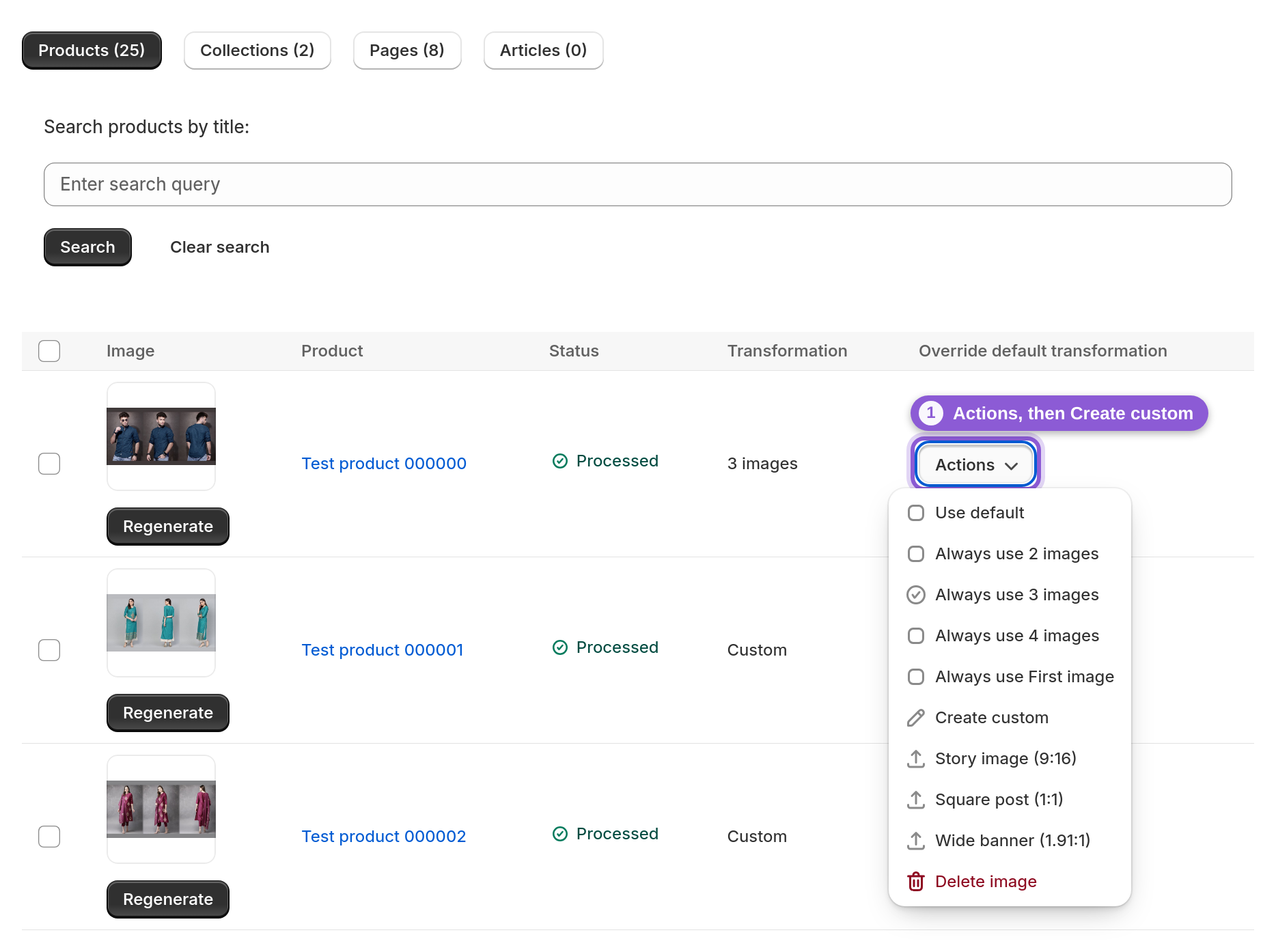
Task: Choose Delete image from the menu
Action: coord(1010,882)
